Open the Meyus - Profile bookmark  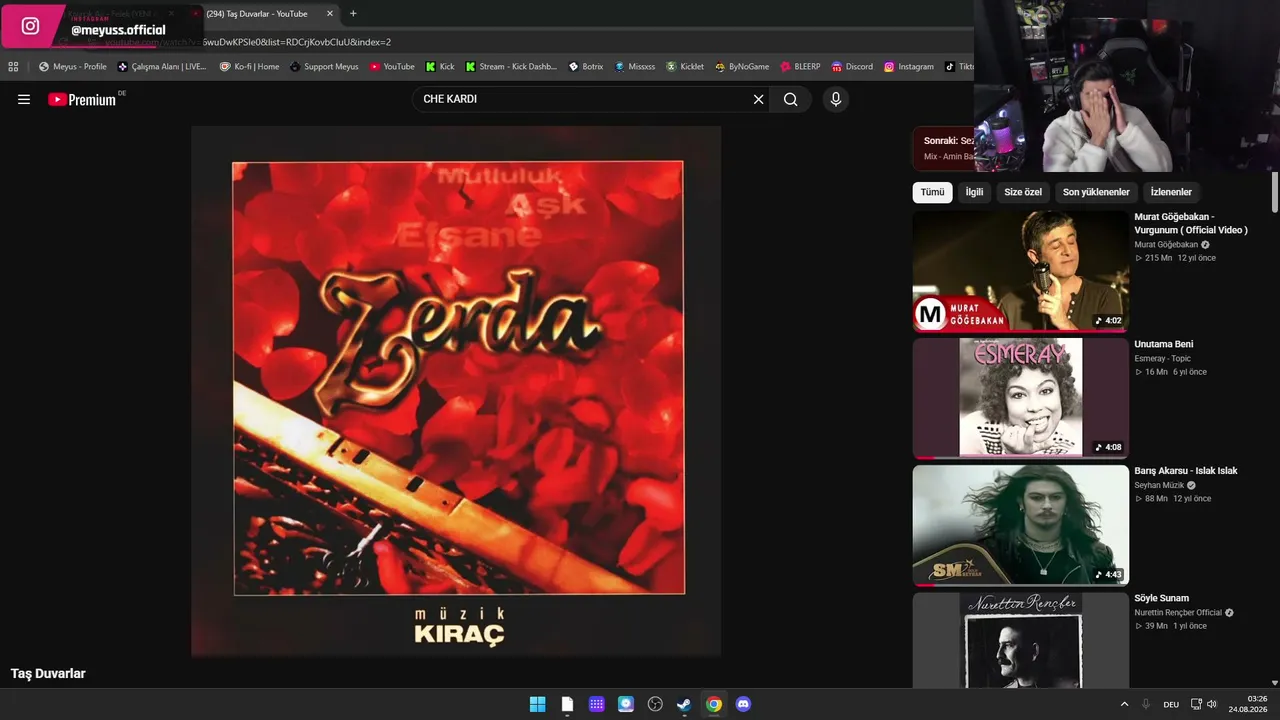point(73,67)
